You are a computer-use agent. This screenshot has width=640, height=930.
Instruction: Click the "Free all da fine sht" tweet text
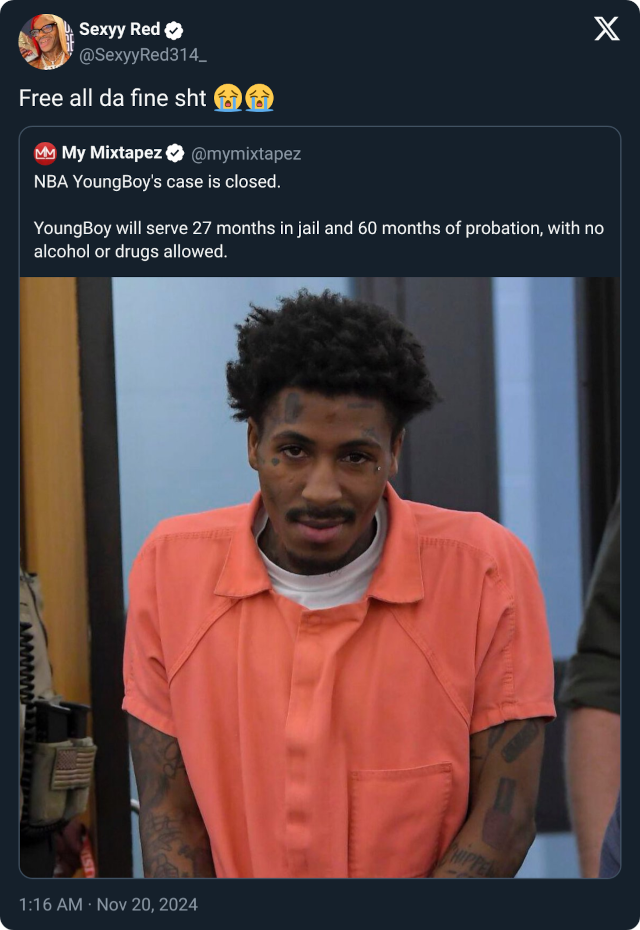pyautogui.click(x=113, y=98)
